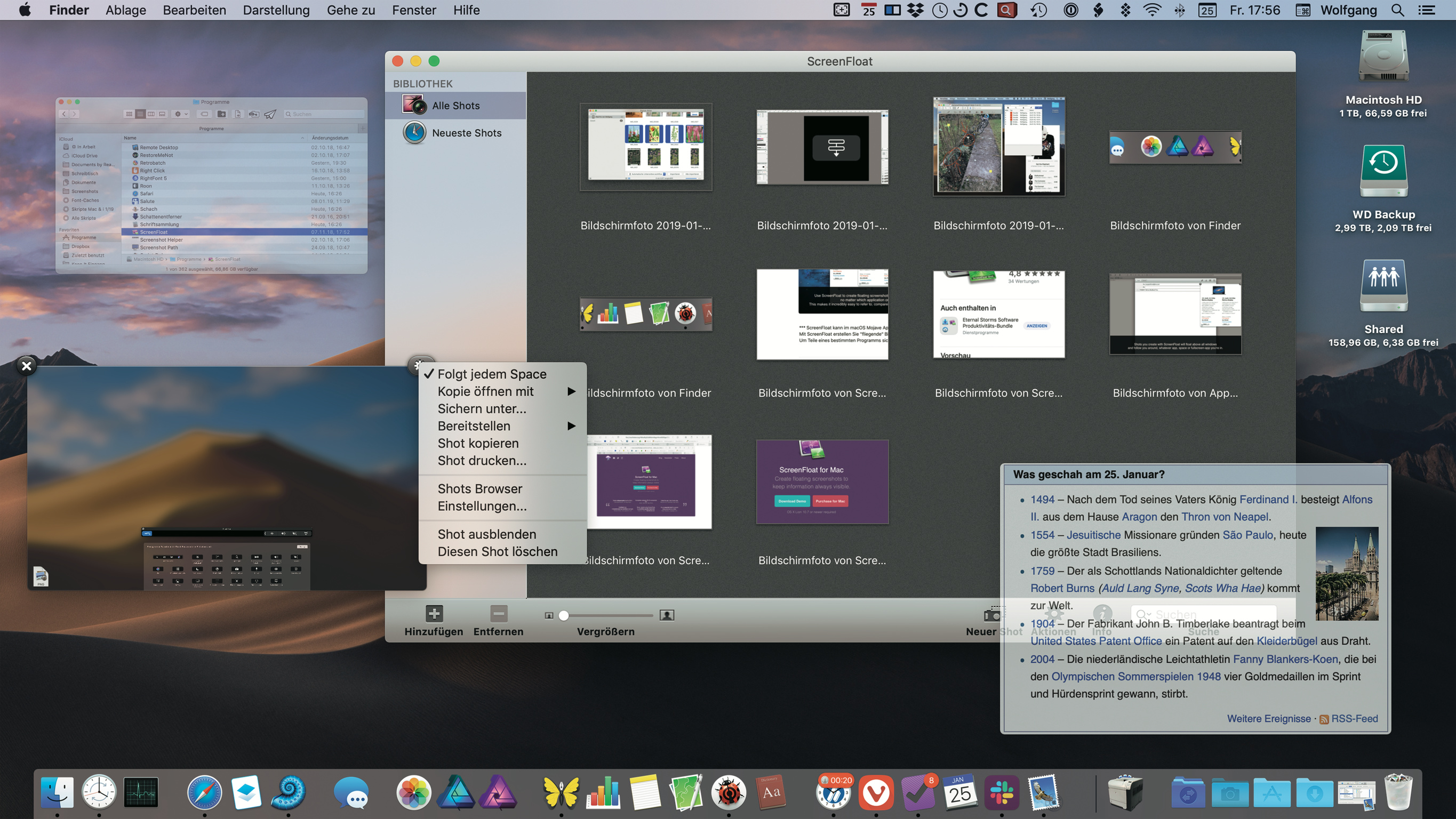This screenshot has width=1456, height=819.
Task: Click Weitere Ereignisse link
Action: pyautogui.click(x=1268, y=718)
